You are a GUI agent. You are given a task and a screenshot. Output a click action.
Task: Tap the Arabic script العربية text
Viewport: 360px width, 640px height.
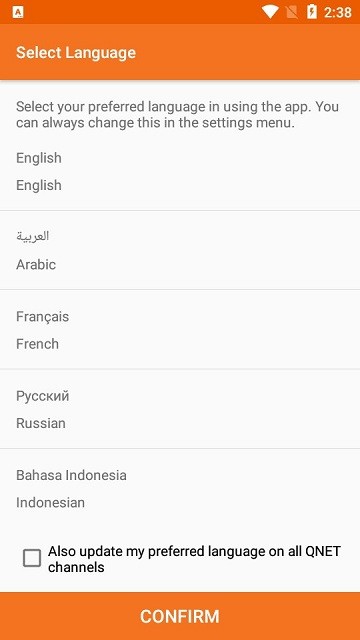[33, 236]
